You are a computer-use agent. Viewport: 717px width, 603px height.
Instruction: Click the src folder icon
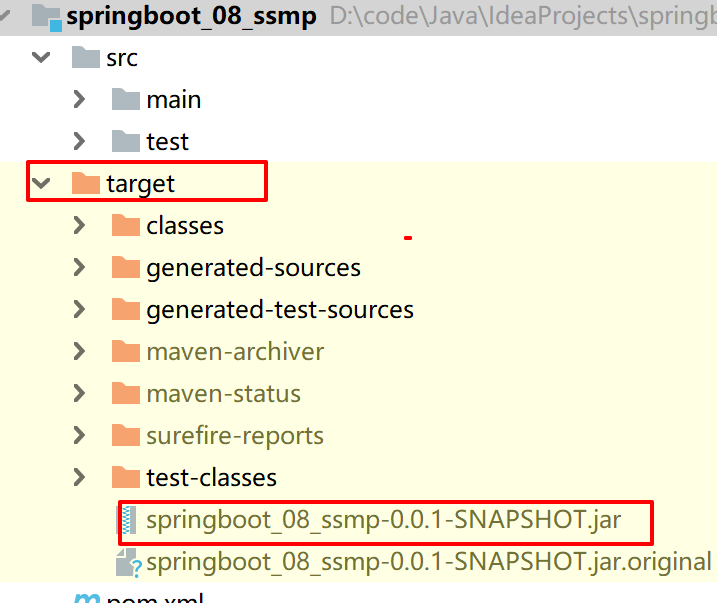click(x=86, y=58)
